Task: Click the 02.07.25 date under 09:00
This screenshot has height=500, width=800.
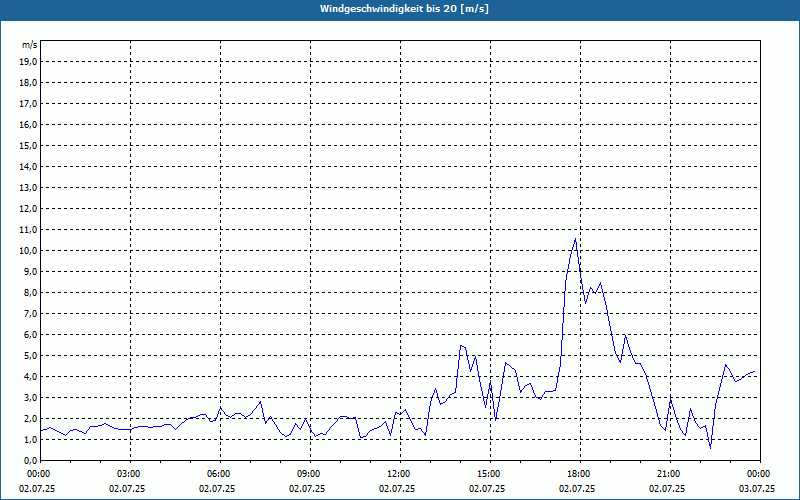Action: [307, 488]
